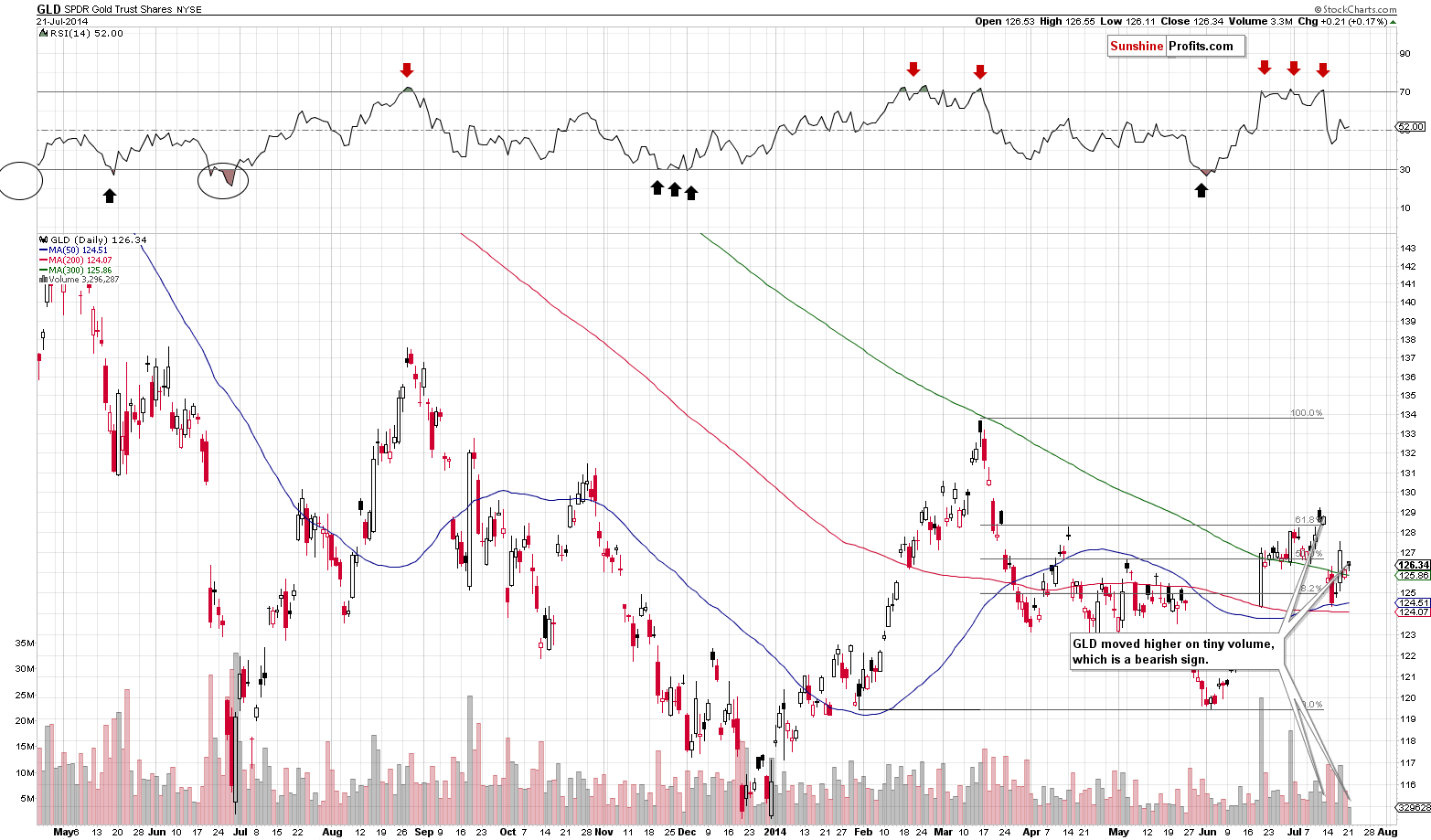Screen dimensions: 1431x840
Task: Click the blue 124.51 price tag on right axis
Action: (1414, 602)
